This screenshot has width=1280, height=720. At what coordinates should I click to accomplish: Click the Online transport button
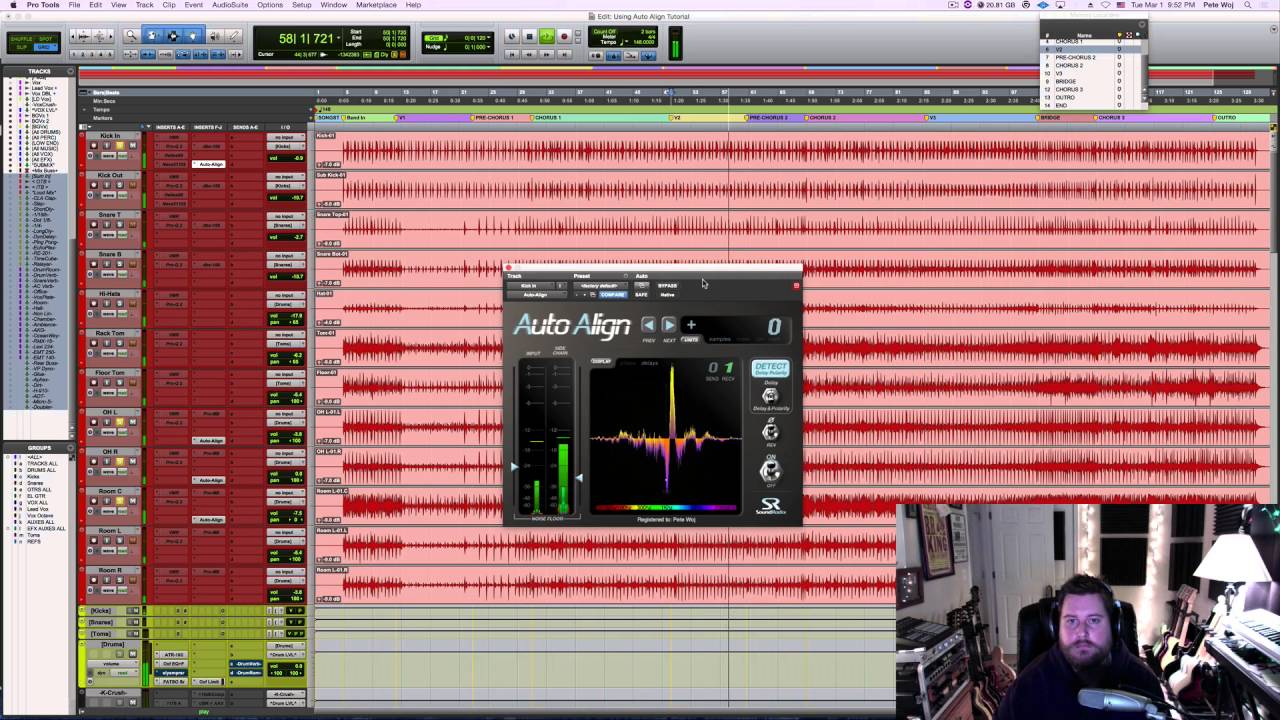[512, 37]
